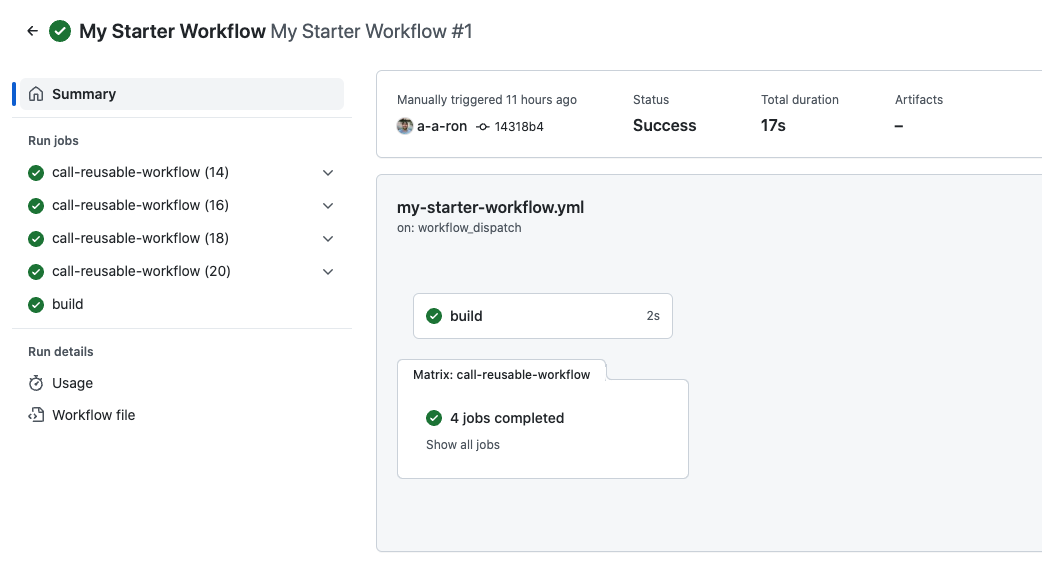
Task: Expand the call-reusable-workflow (14) chevron
Action: 328,173
